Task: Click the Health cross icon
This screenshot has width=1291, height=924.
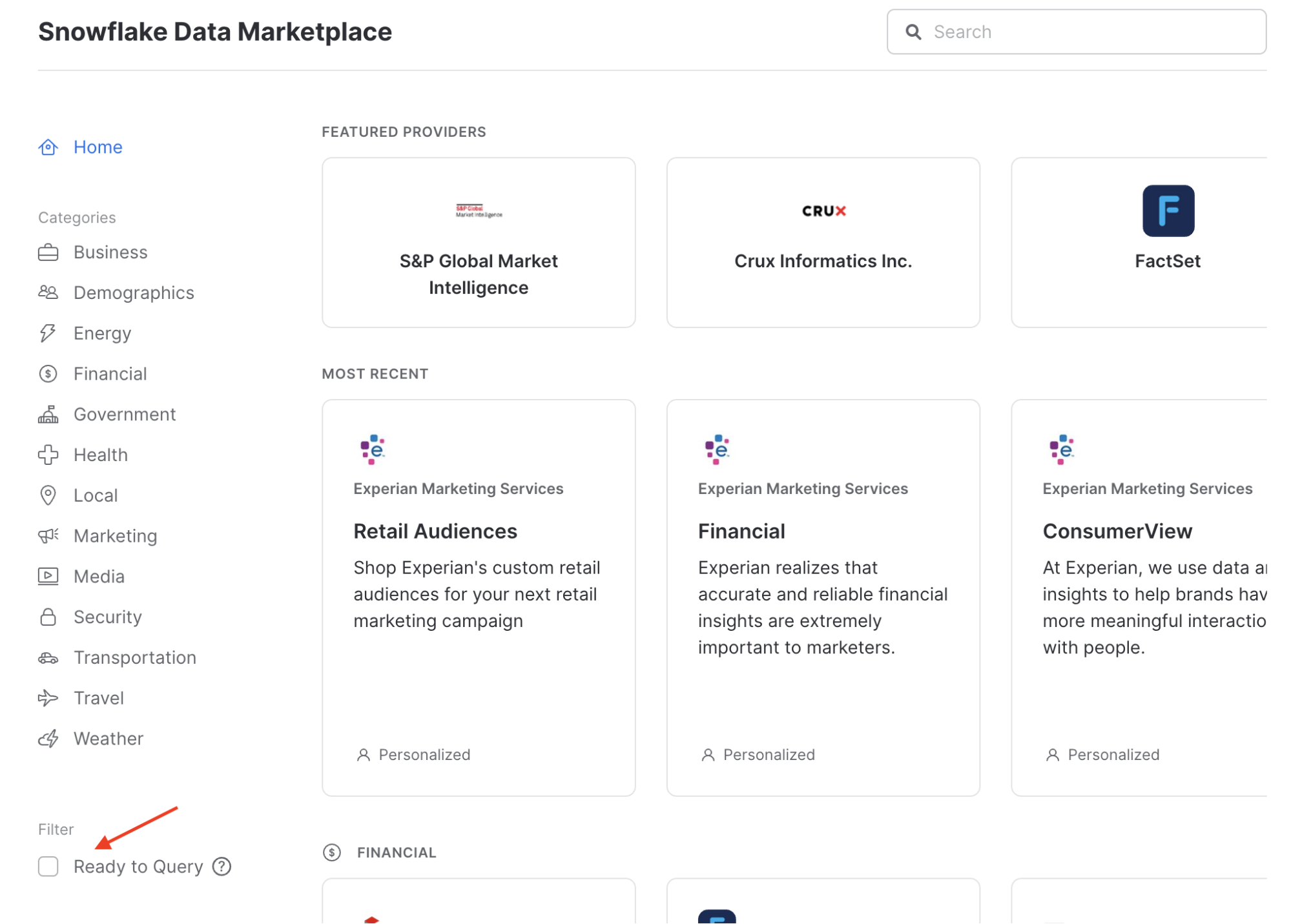Action: point(48,455)
